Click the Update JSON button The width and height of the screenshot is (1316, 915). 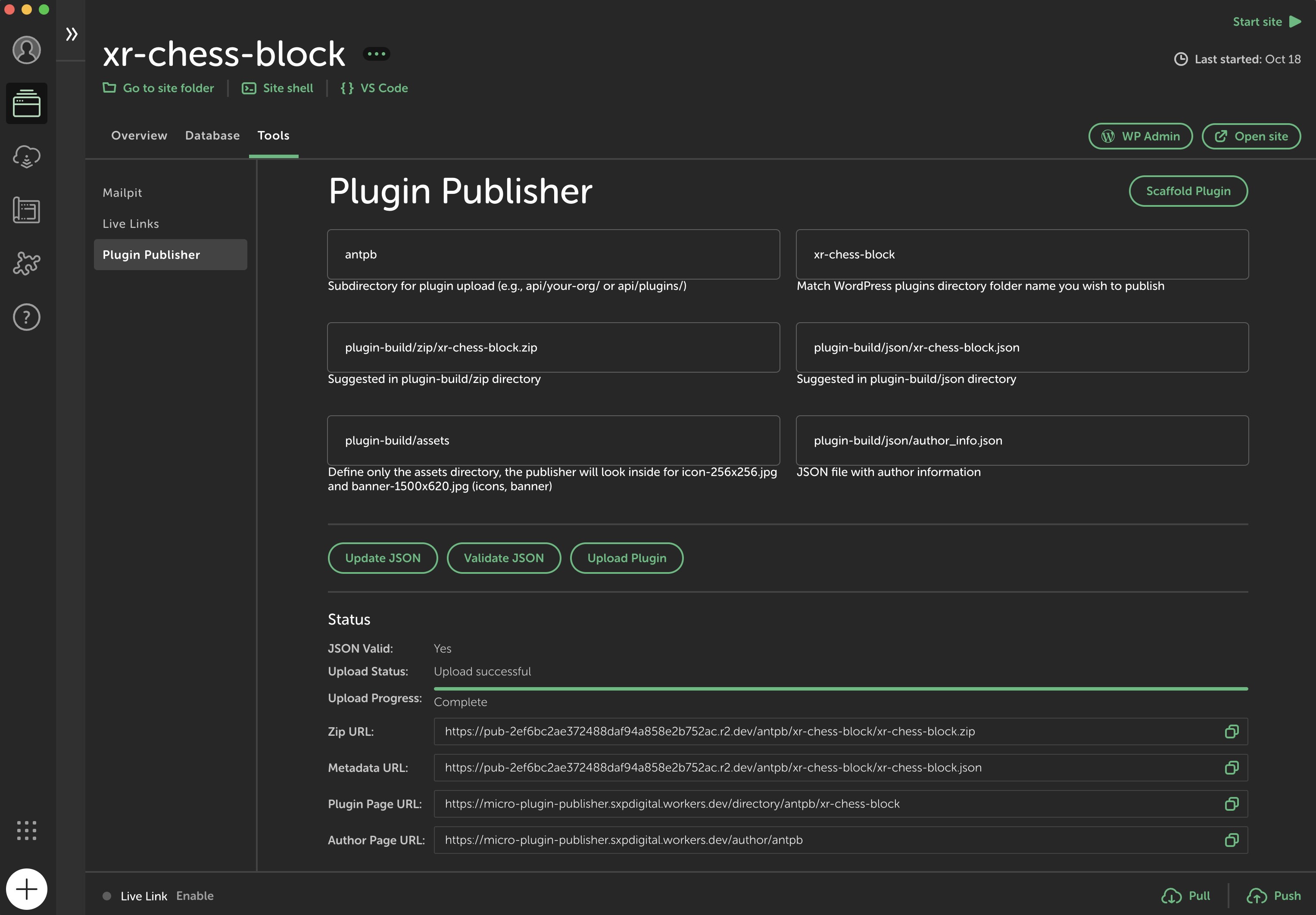[x=383, y=558]
